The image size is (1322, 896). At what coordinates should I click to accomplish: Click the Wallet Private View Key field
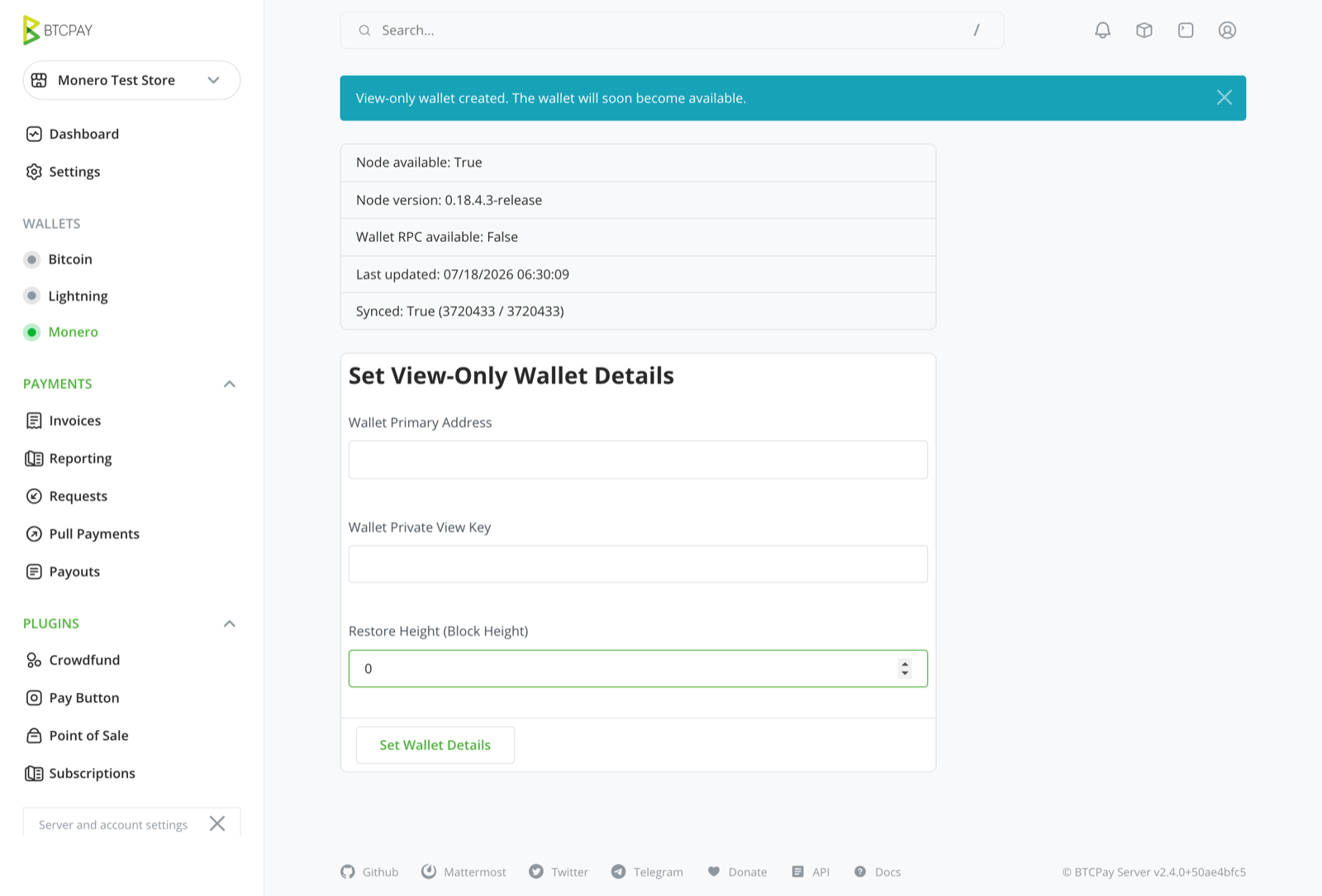[x=638, y=564]
